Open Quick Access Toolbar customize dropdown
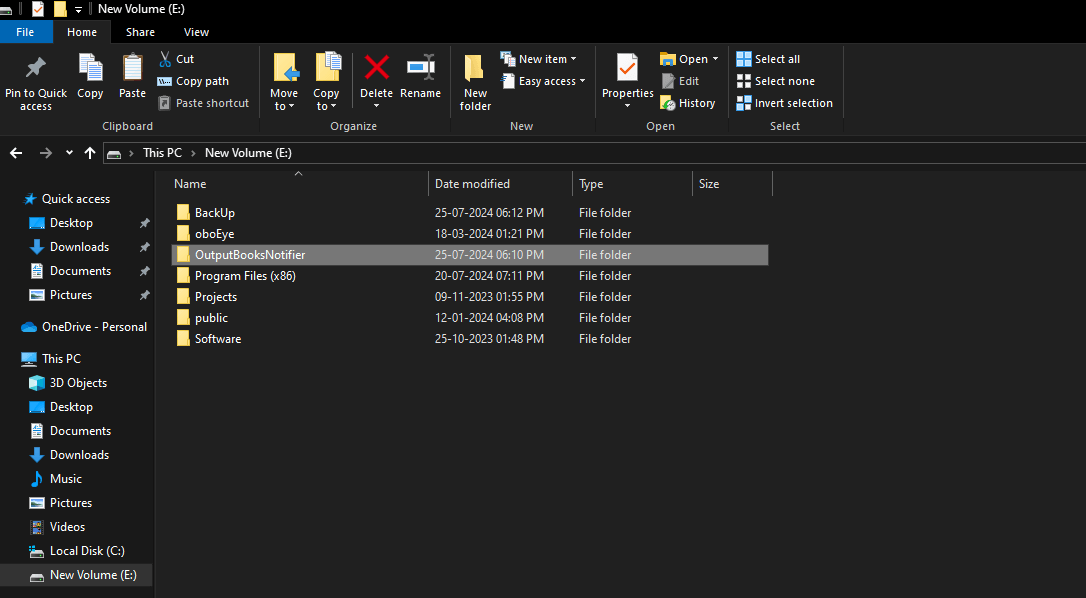 [78, 9]
